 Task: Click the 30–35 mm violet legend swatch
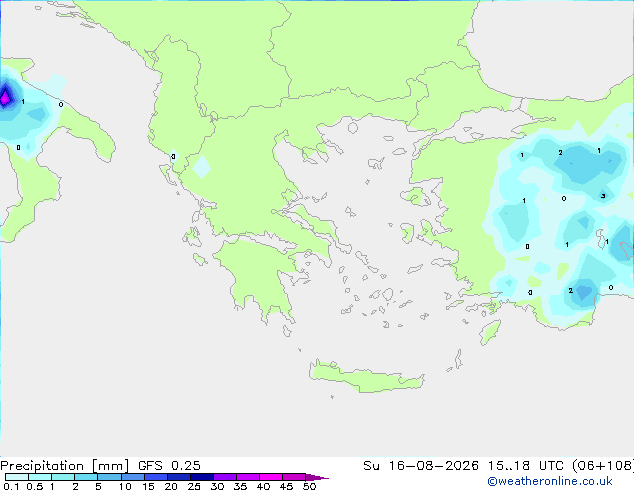[x=224, y=477]
